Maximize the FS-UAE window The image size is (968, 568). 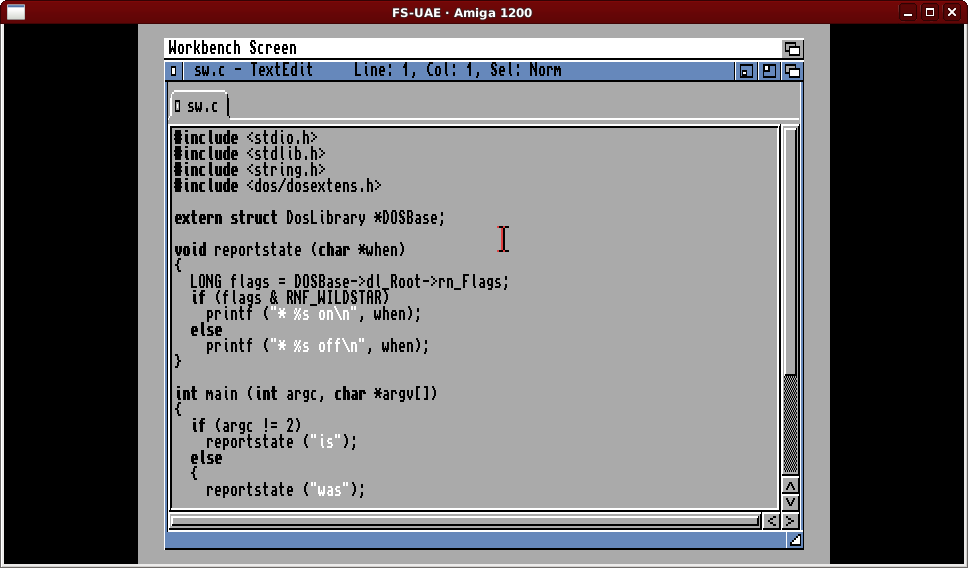pyautogui.click(x=930, y=12)
